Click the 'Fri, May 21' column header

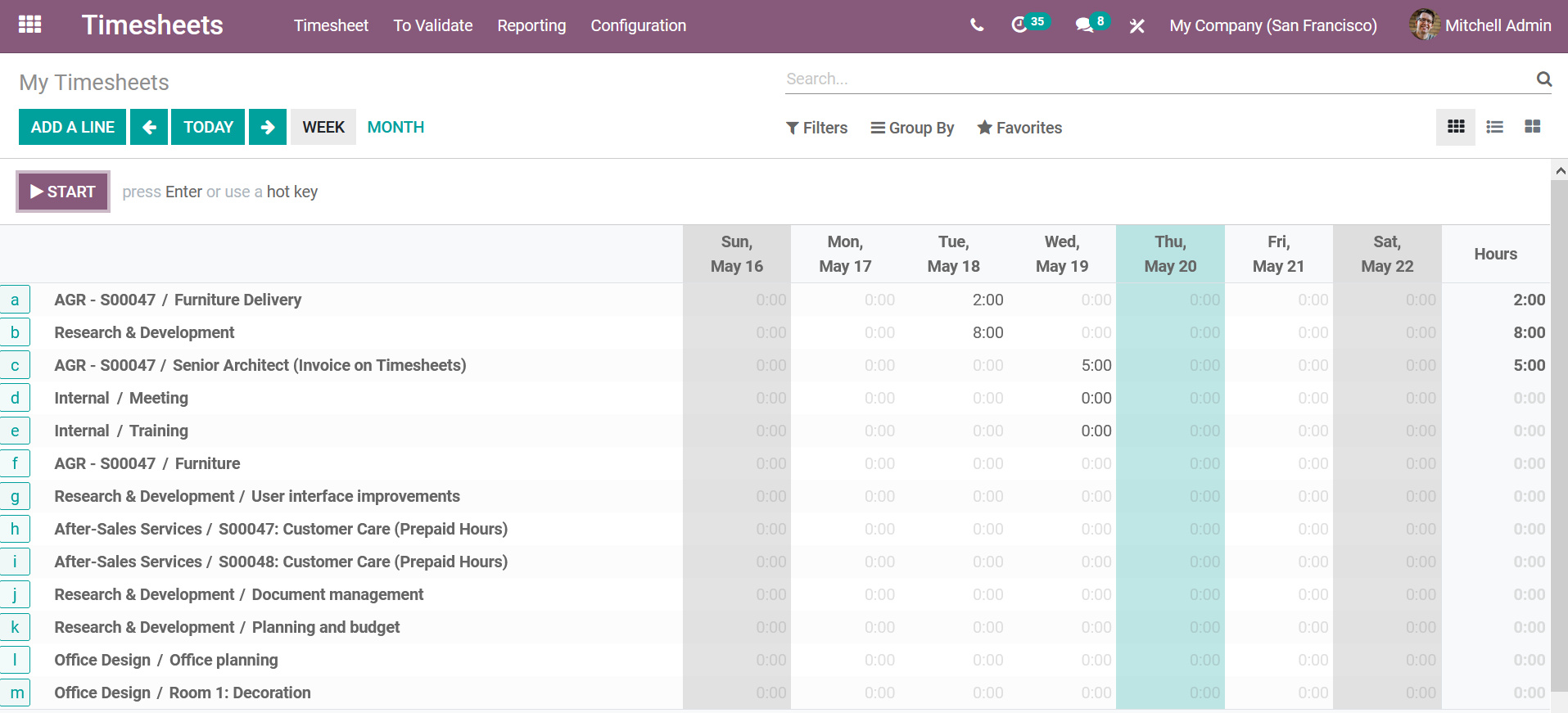1278,254
